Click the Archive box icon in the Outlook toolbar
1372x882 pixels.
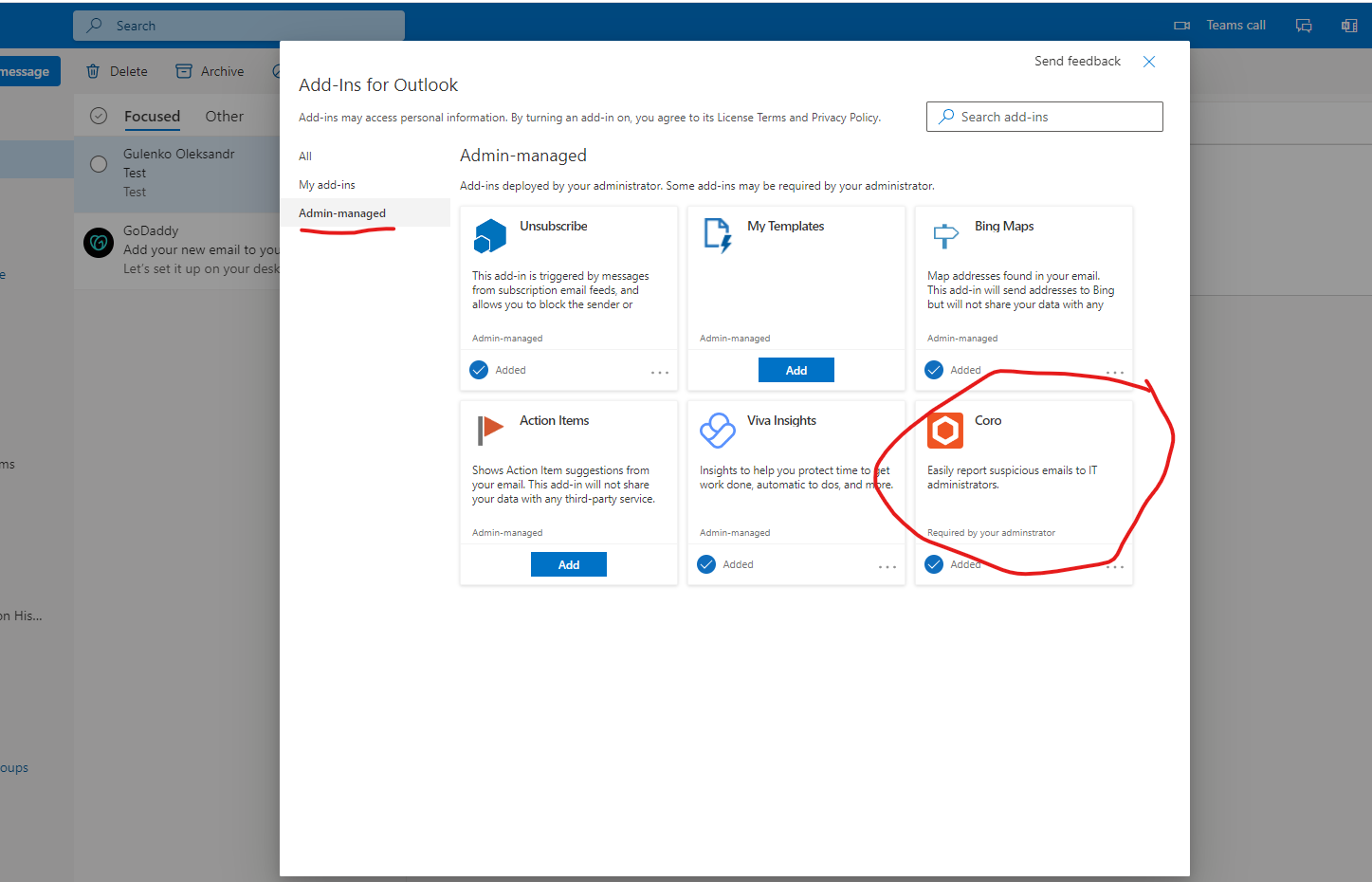tap(184, 71)
